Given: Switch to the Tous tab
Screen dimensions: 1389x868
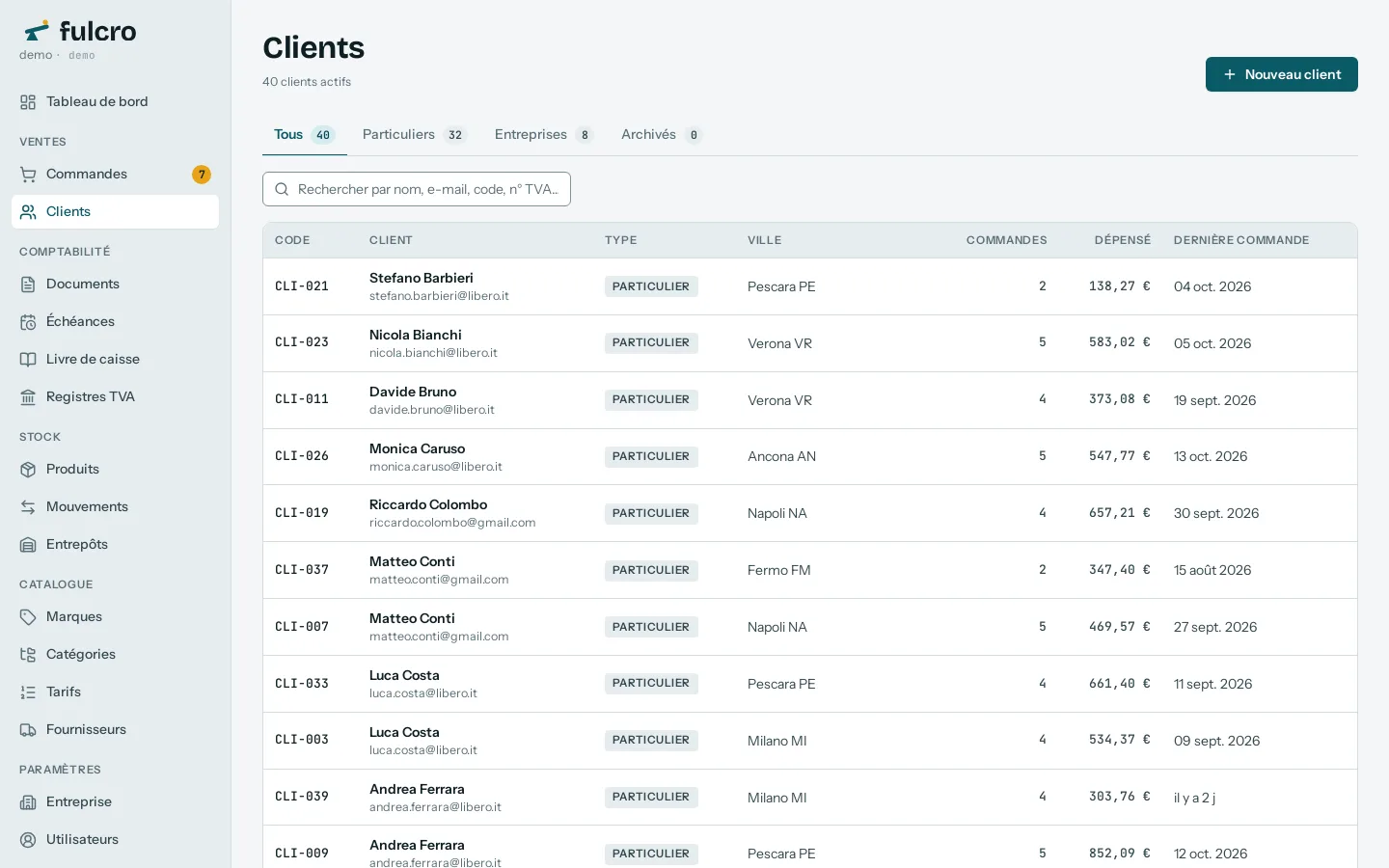Looking at the screenshot, I should pyautogui.click(x=304, y=135).
